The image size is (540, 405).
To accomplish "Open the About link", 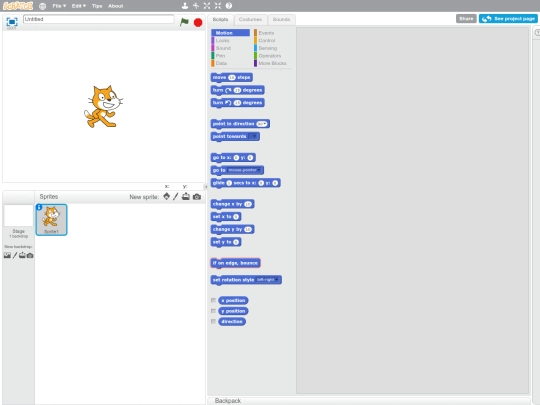I will (x=115, y=6).
